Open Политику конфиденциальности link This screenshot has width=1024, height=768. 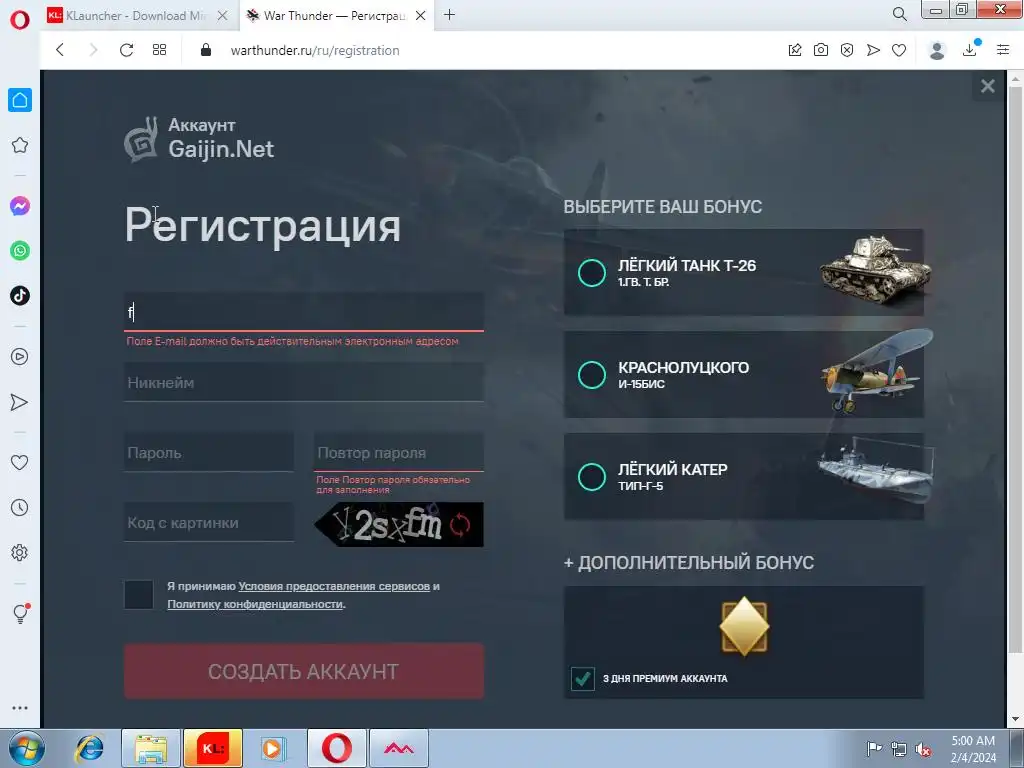tap(255, 604)
